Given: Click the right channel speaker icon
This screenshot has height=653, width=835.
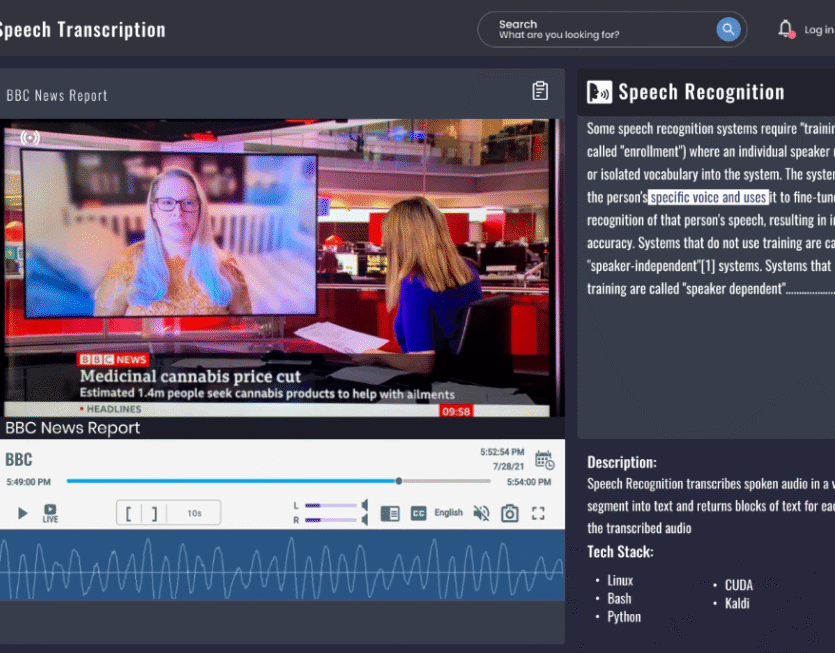Looking at the screenshot, I should point(365,520).
